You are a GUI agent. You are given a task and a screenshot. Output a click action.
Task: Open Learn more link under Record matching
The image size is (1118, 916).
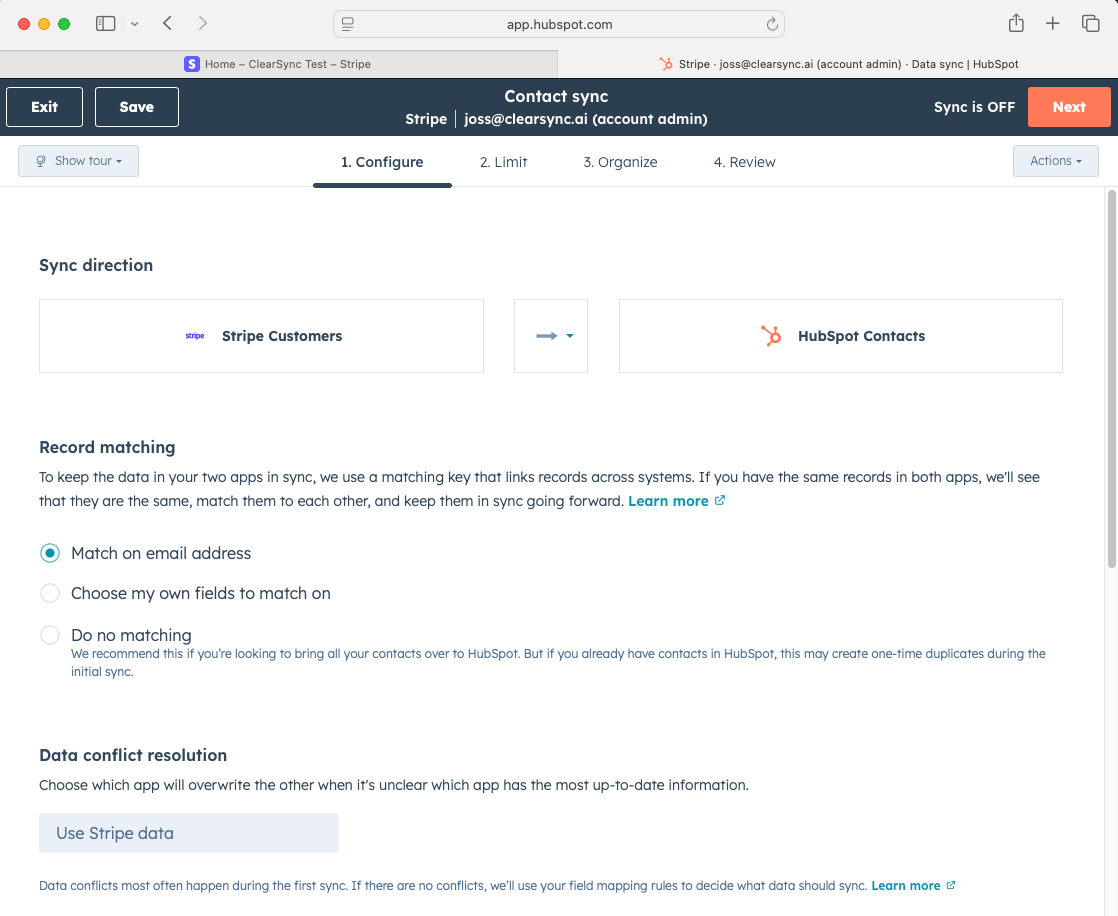668,501
